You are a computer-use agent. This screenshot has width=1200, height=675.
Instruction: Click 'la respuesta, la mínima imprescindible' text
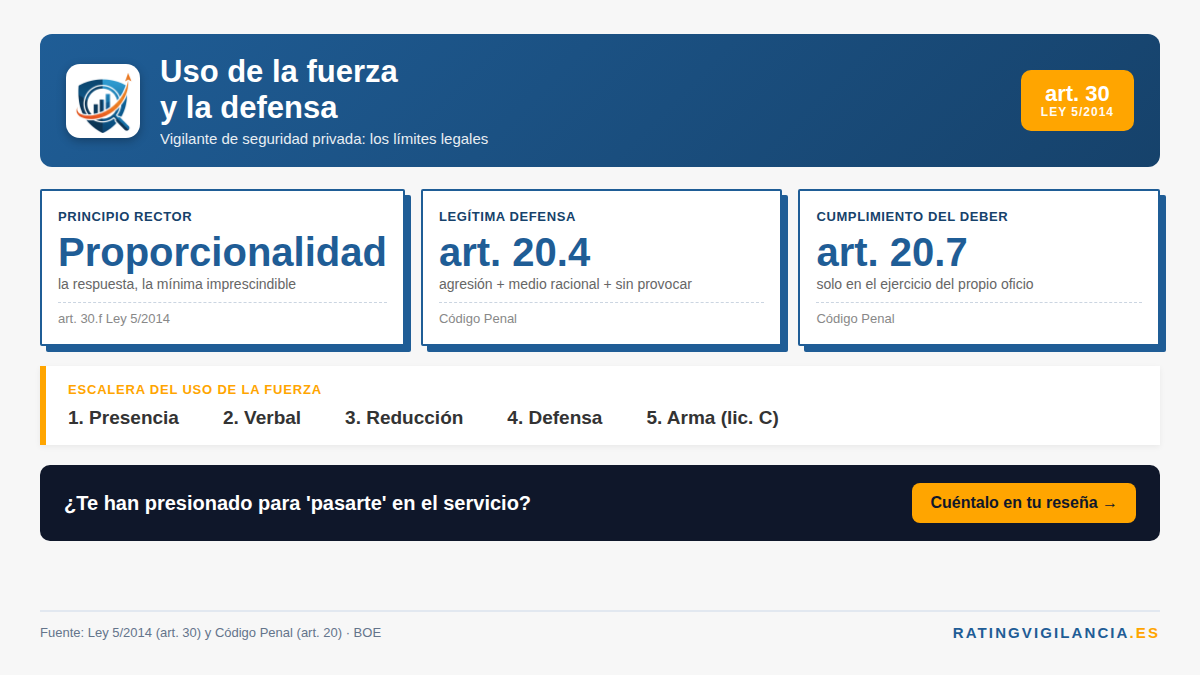177,284
